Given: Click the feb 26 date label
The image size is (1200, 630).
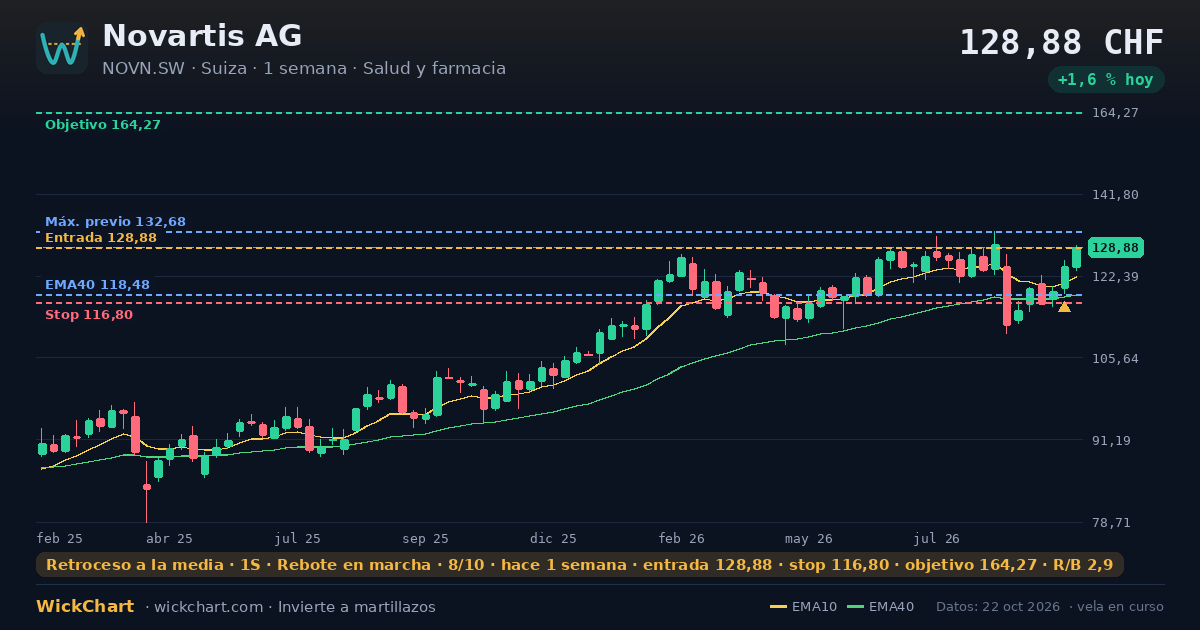Looking at the screenshot, I should [682, 539].
